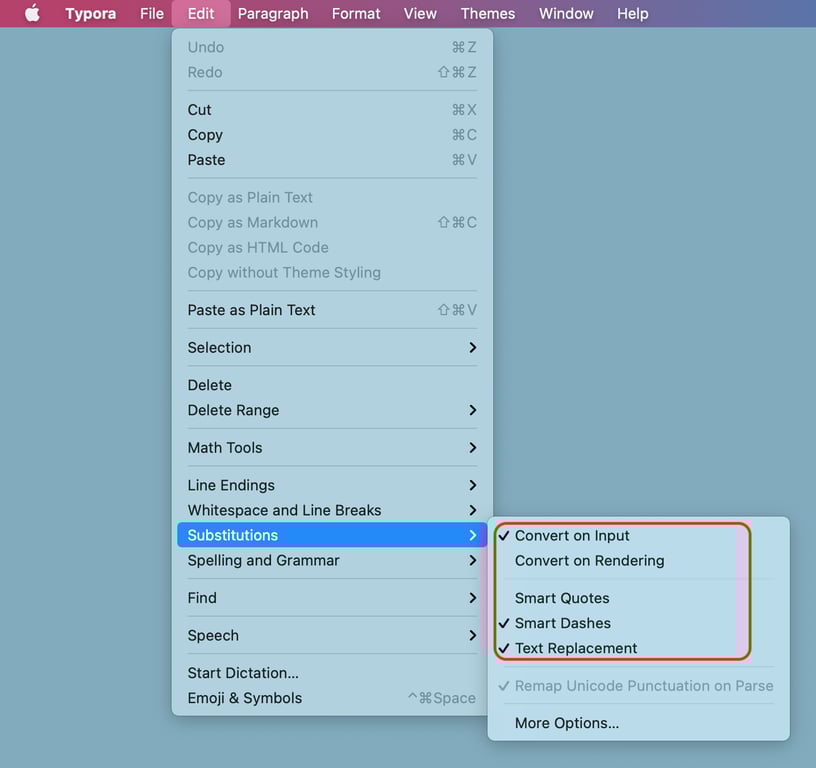816x768 pixels.
Task: Open Emoji & Symbols picker
Action: [x=332, y=698]
